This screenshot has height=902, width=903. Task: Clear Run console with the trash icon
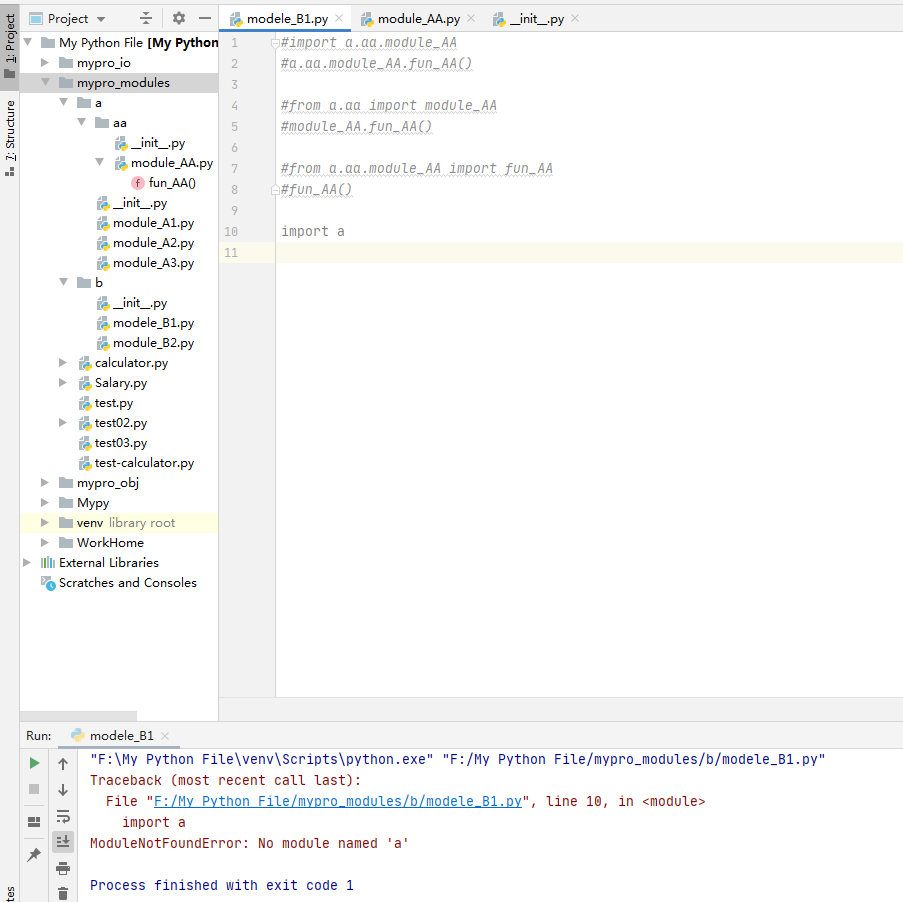pyautogui.click(x=63, y=893)
